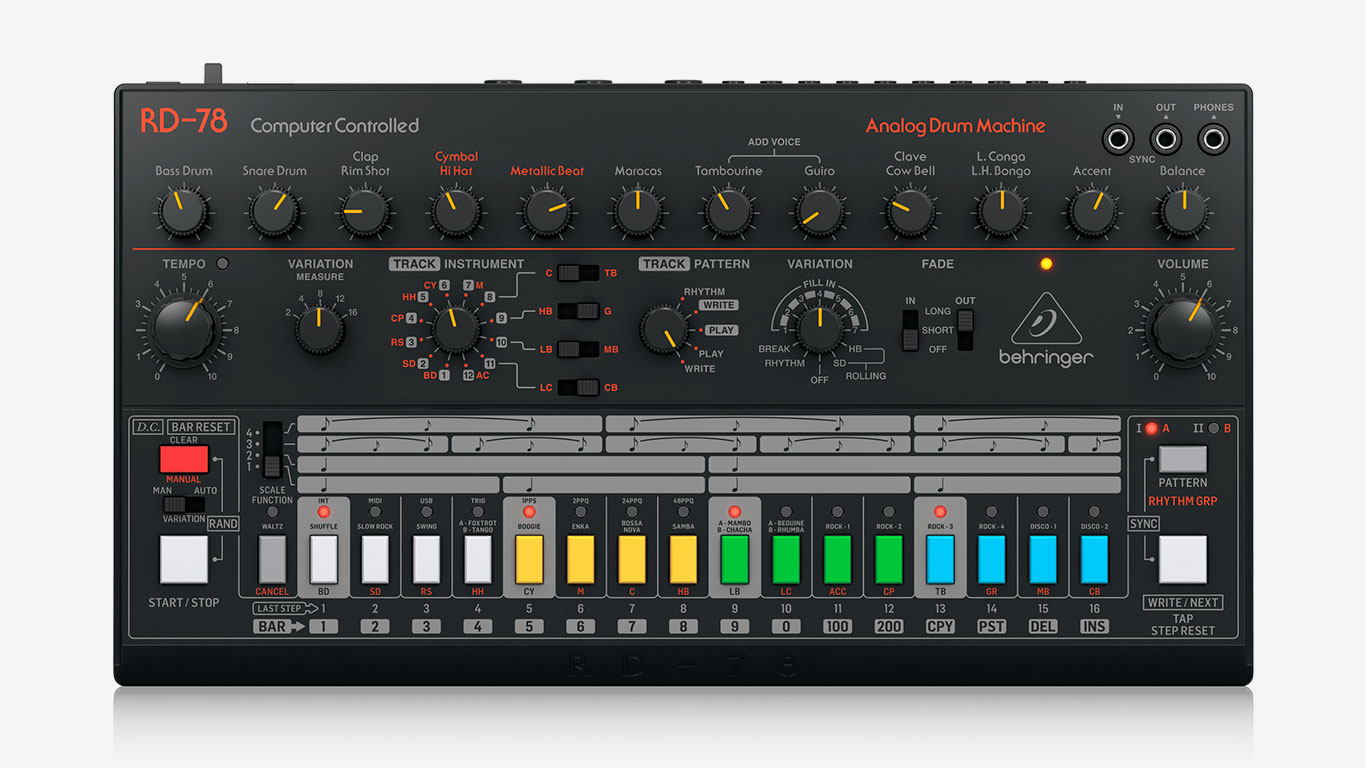Click the Sync IN jack
Viewport: 1366px width, 768px height.
click(1117, 138)
